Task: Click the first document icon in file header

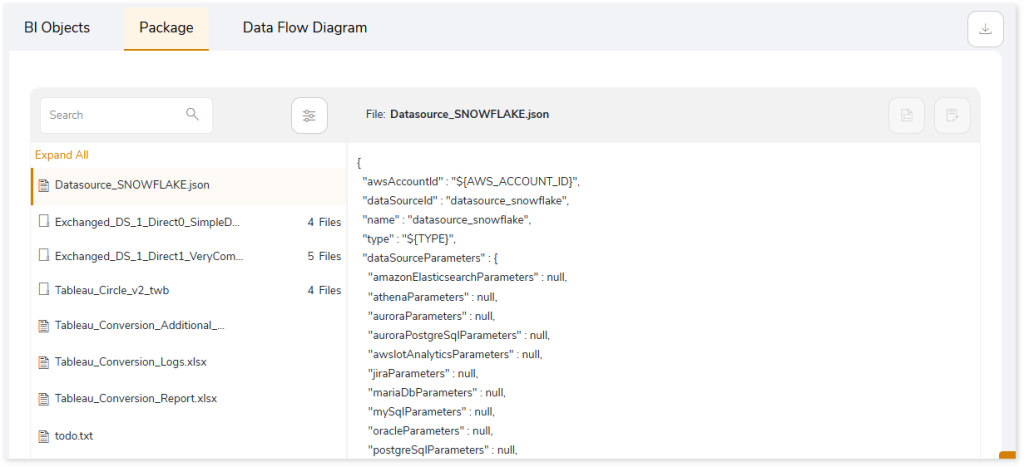Action: coord(906,116)
